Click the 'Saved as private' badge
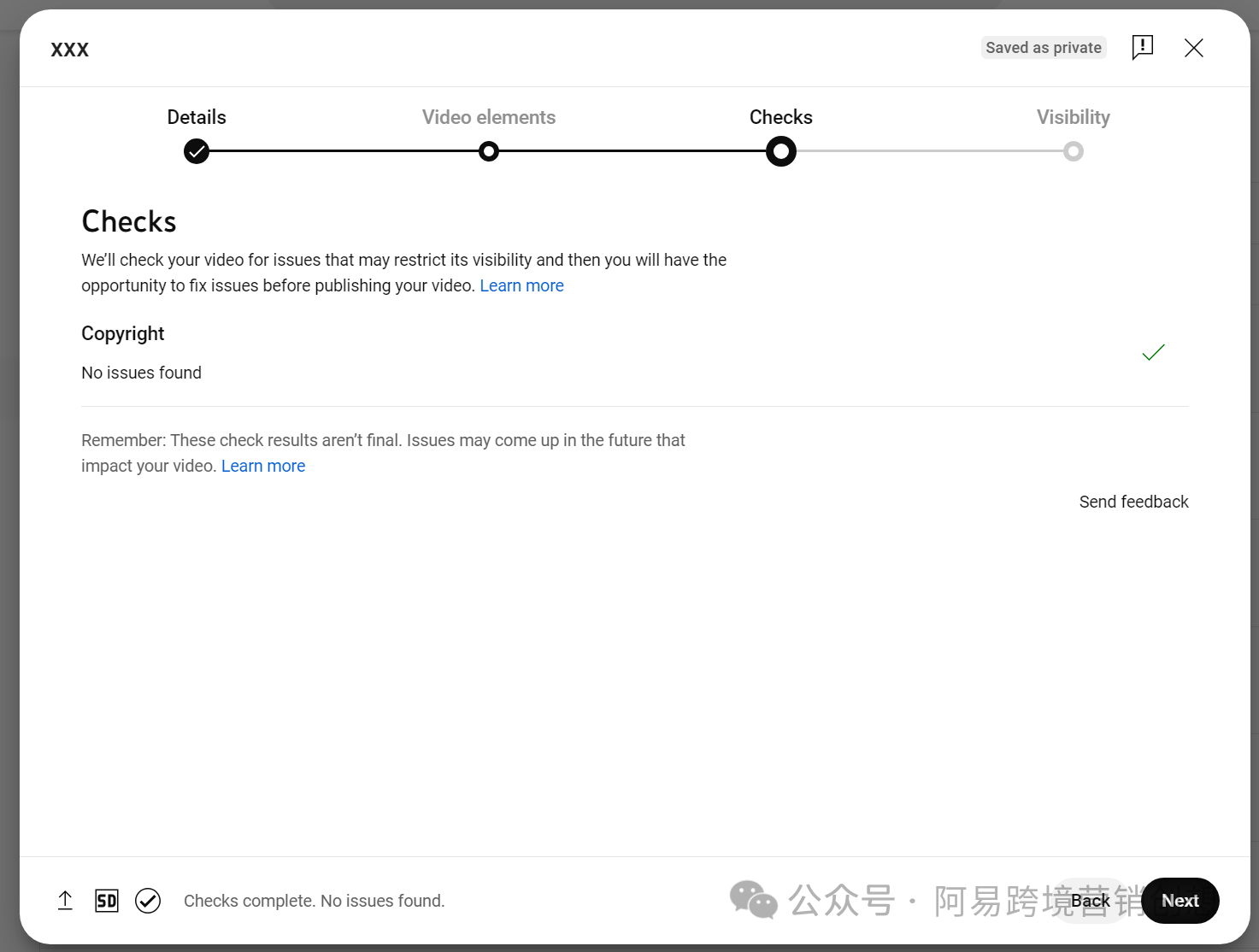The width and height of the screenshot is (1259, 952). coord(1043,48)
